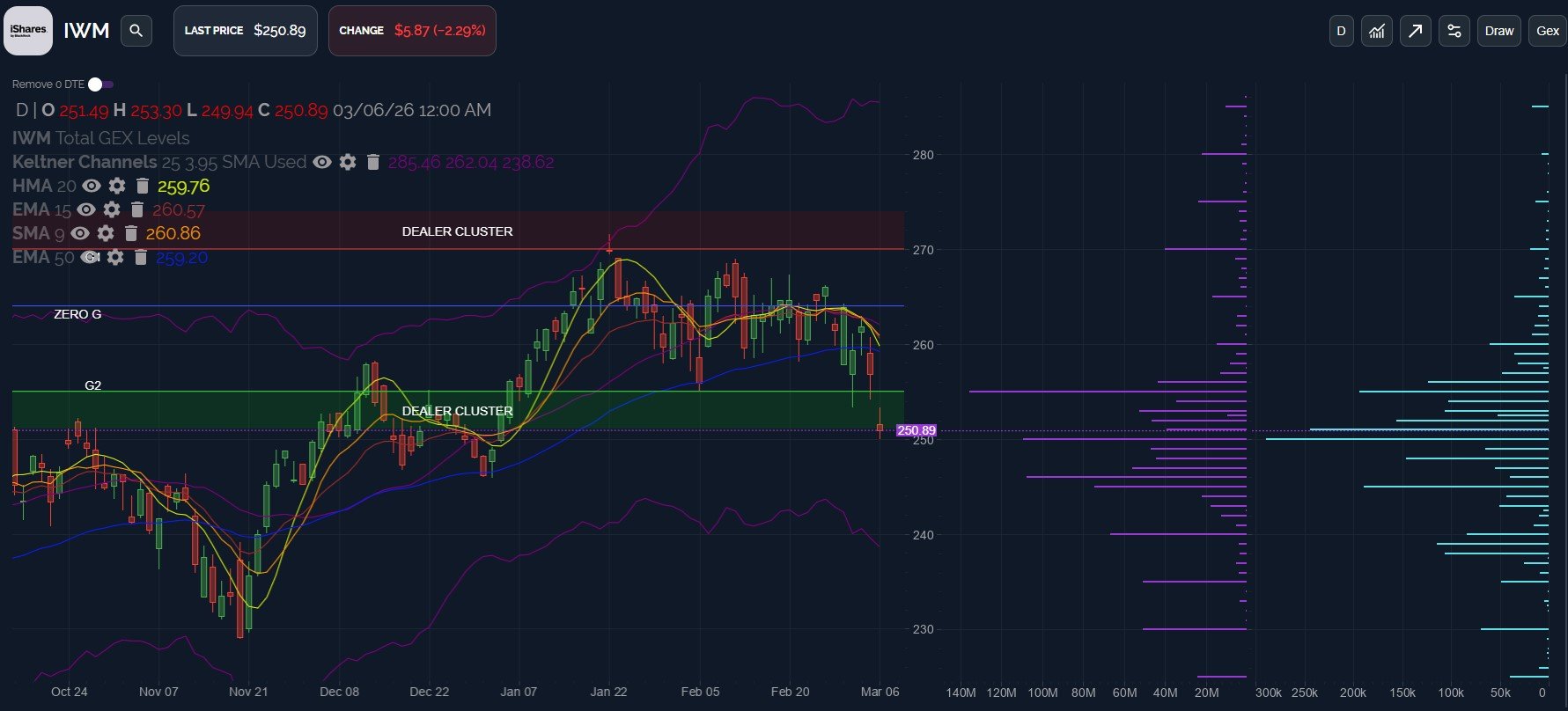1568x711 pixels.
Task: Click the 300k volume axis label
Action: (1269, 693)
